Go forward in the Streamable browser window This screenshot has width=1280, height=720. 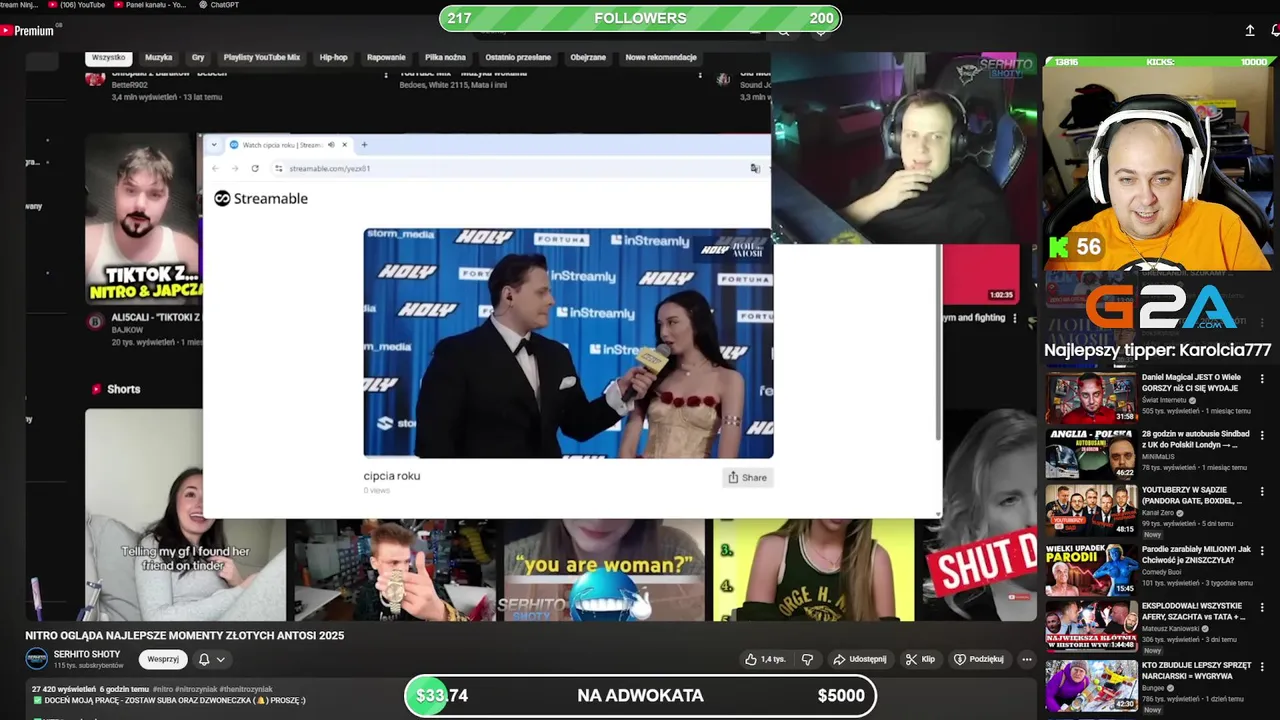click(235, 168)
